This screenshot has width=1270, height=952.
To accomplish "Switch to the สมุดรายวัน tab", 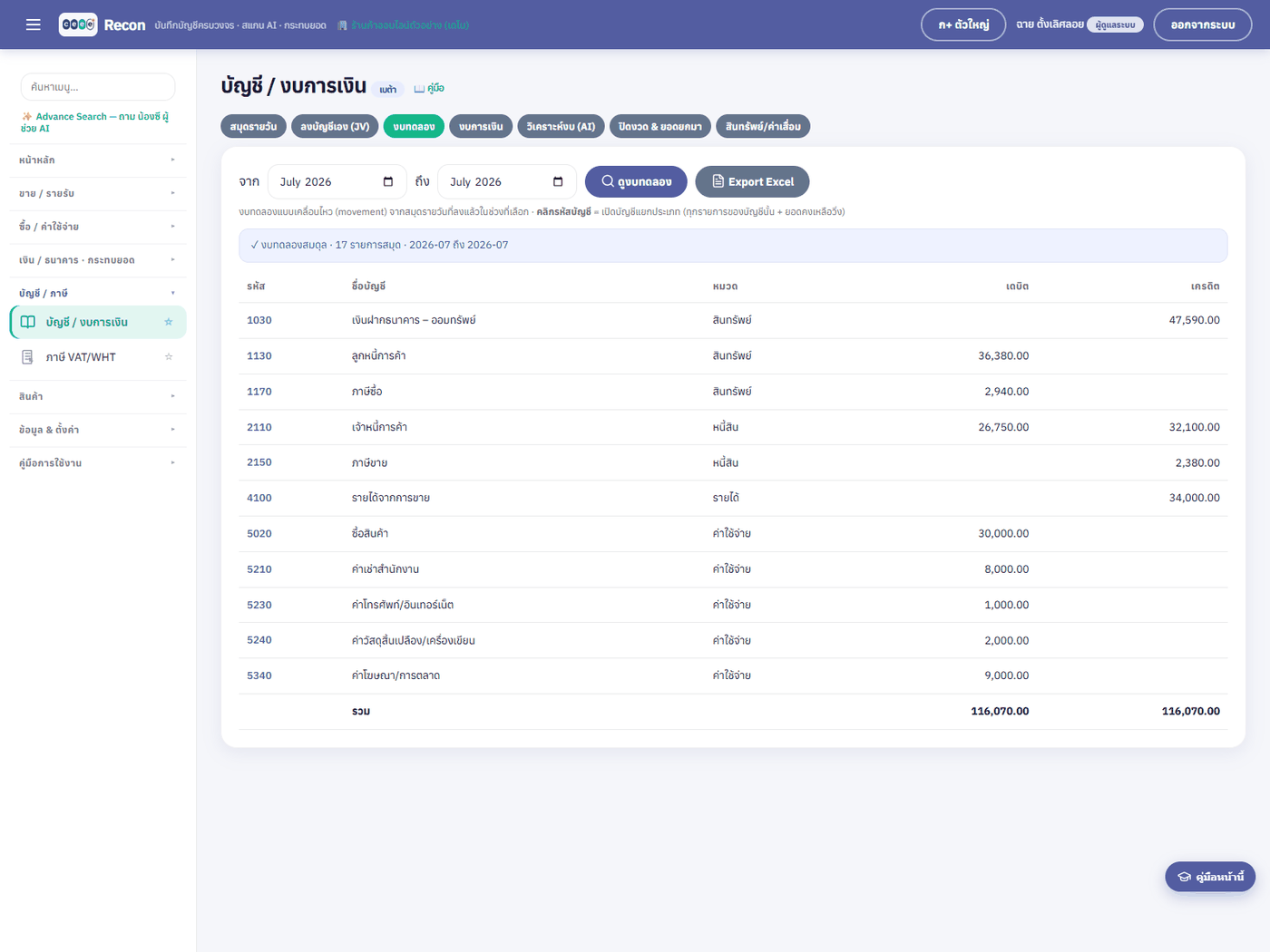I will [x=254, y=127].
